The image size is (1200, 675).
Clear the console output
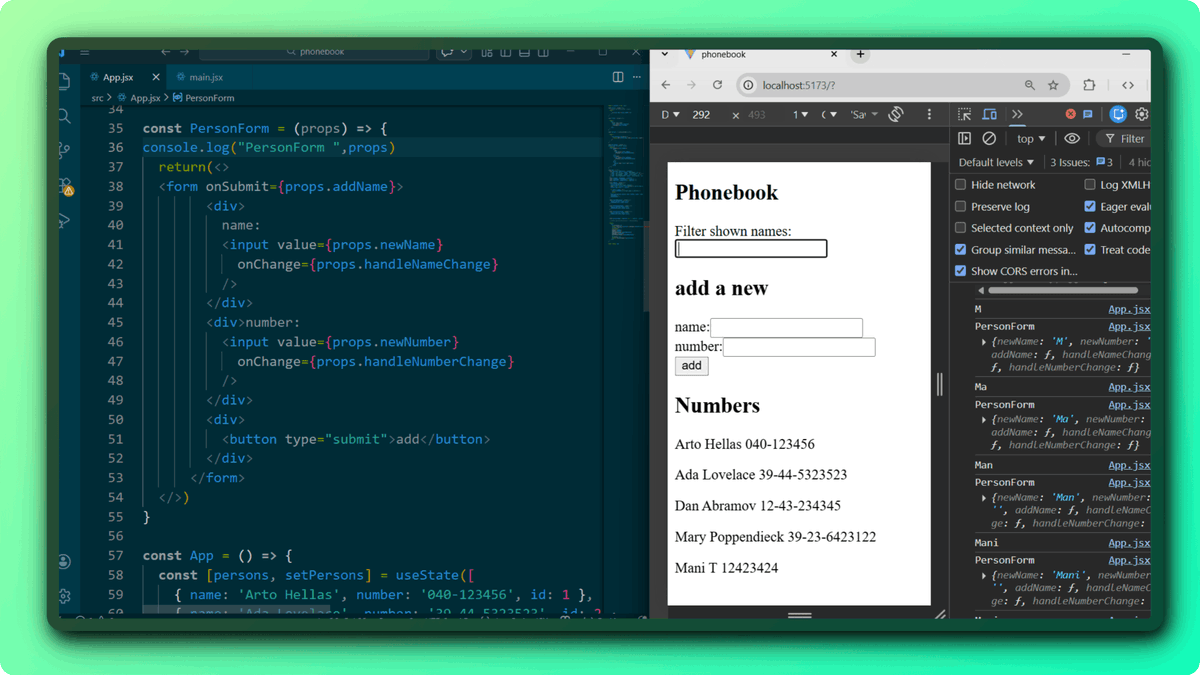coord(989,139)
